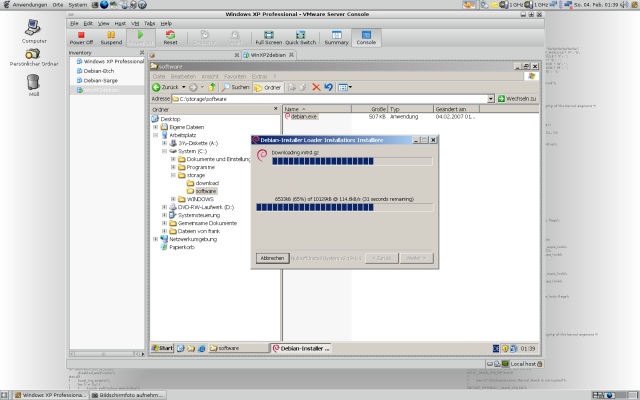
Task: Click the Bildschirmfoto aufnehmen taskbar entry
Action: click(x=127, y=395)
